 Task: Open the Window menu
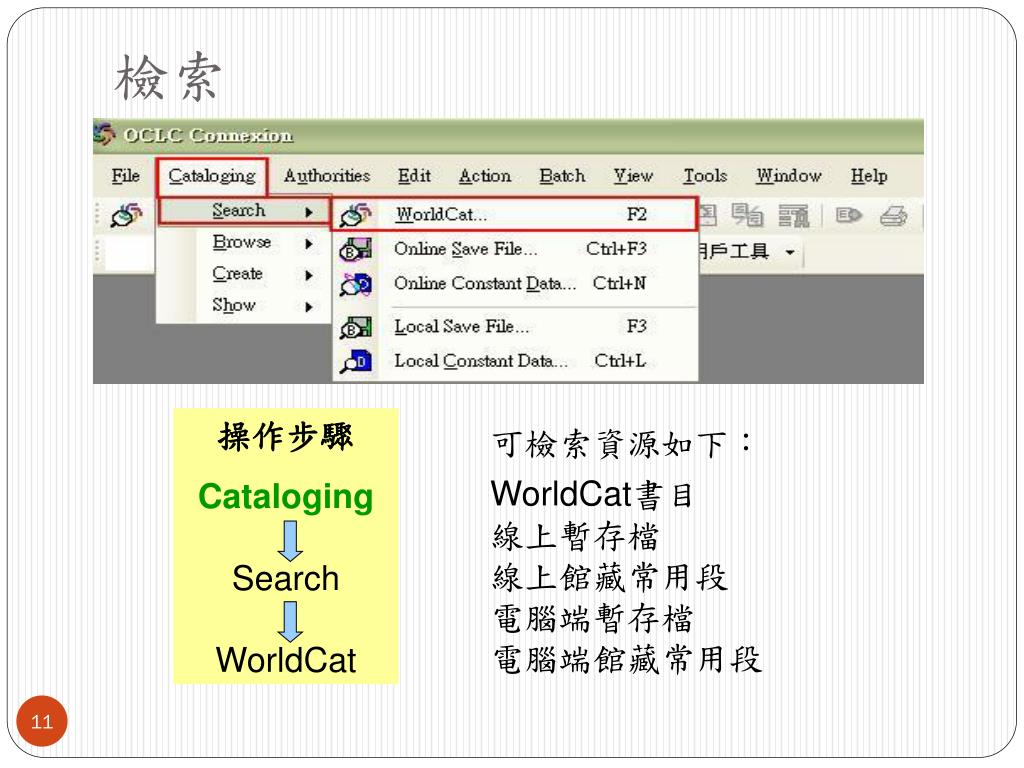coord(788,176)
